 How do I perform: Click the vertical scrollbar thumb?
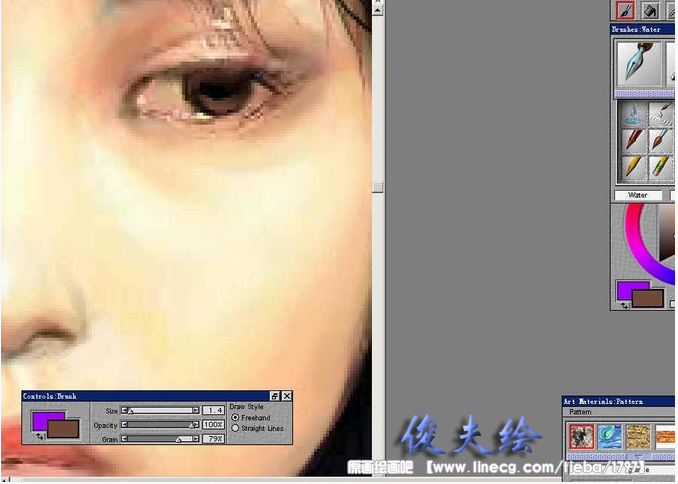click(377, 187)
